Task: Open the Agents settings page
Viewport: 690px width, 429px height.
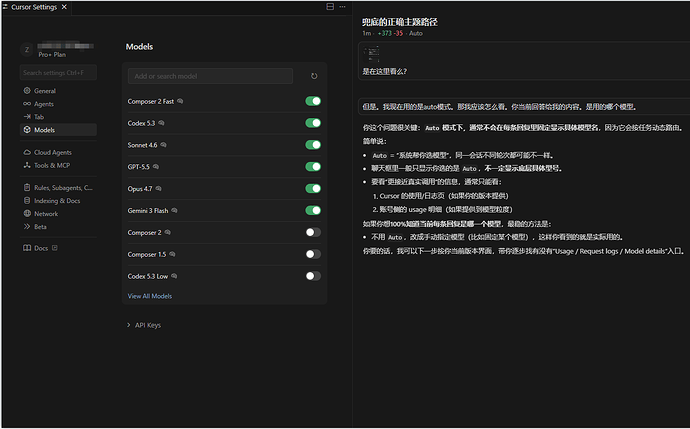Action: pos(58,104)
